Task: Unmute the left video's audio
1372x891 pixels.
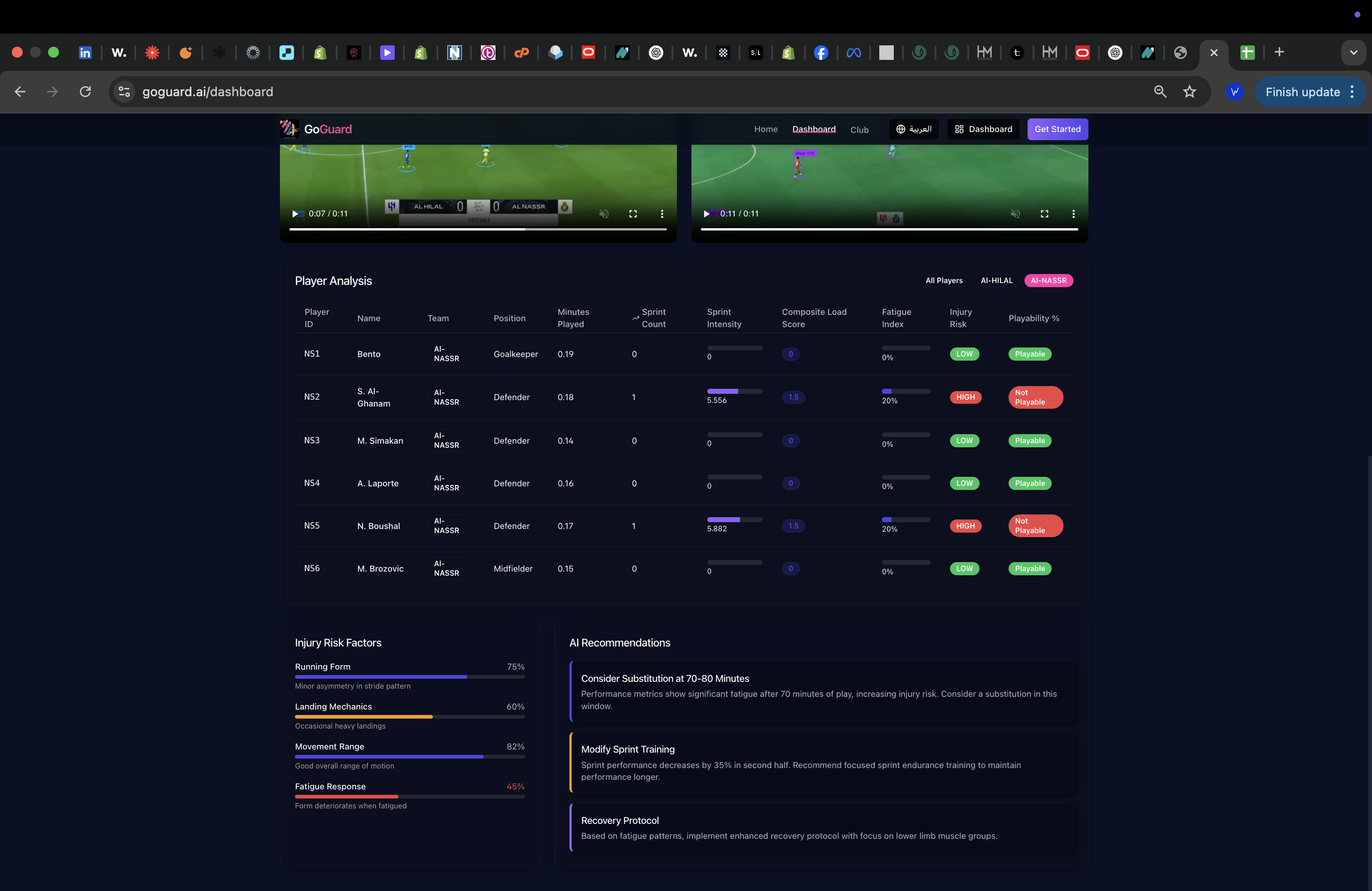Action: click(x=603, y=214)
